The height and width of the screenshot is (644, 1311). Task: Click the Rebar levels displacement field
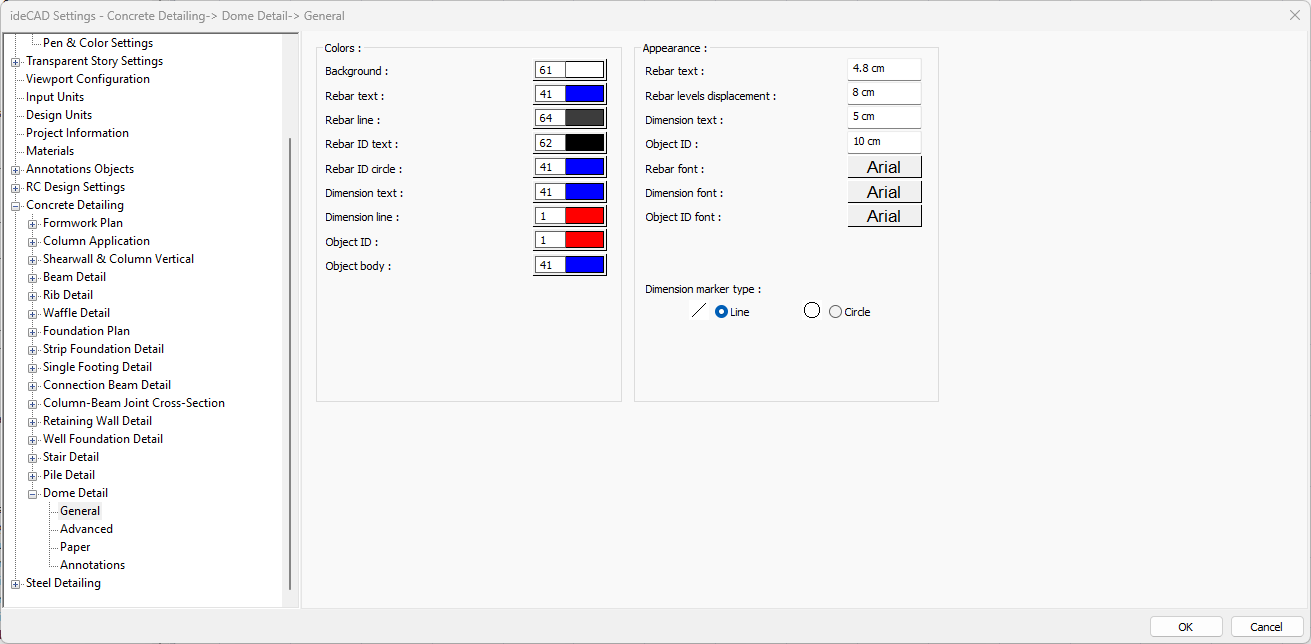(884, 93)
